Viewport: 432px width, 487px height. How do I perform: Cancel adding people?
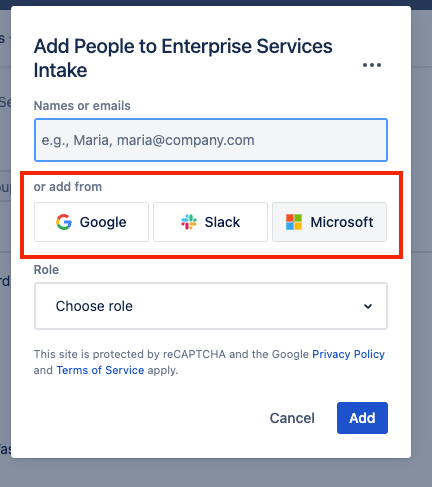click(292, 418)
